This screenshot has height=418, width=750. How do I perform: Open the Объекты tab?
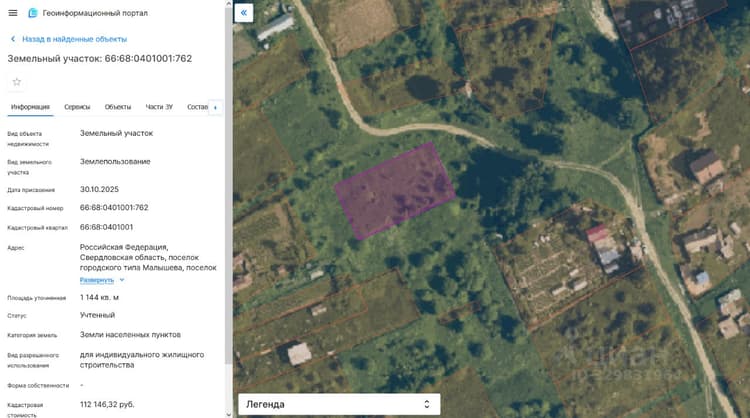tap(118, 107)
